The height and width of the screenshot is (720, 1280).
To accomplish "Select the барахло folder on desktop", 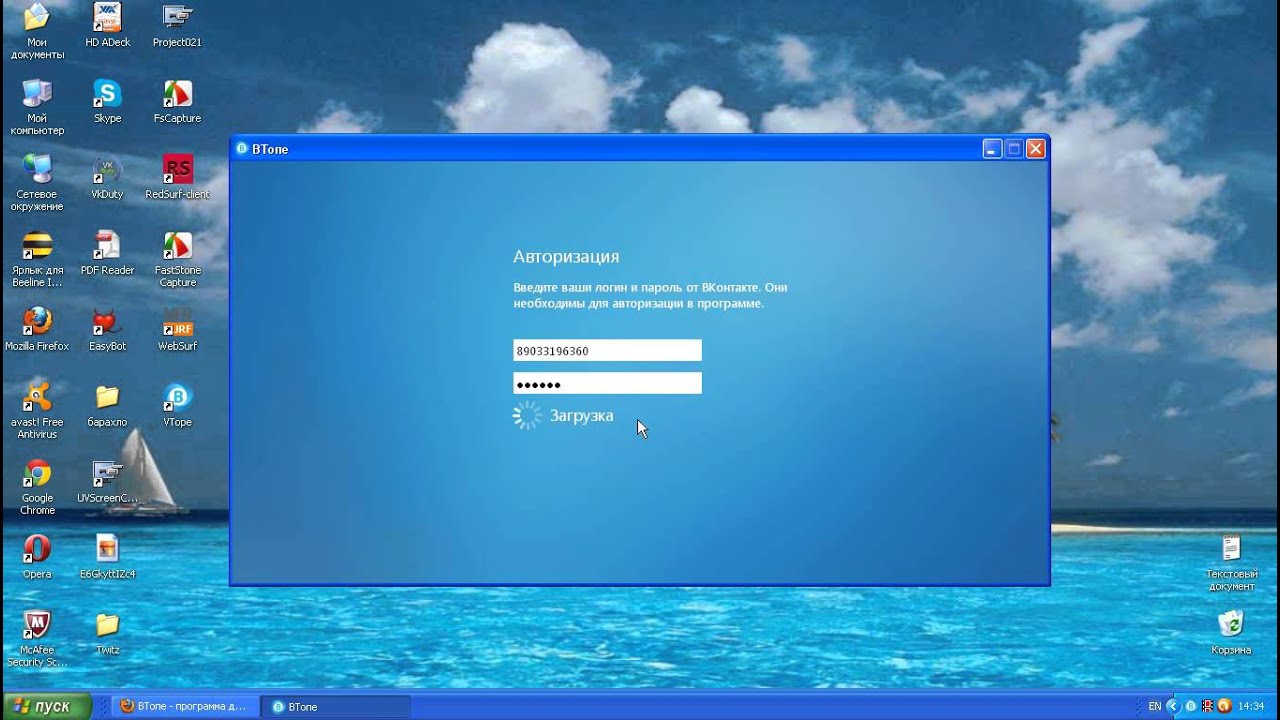I will [x=107, y=405].
